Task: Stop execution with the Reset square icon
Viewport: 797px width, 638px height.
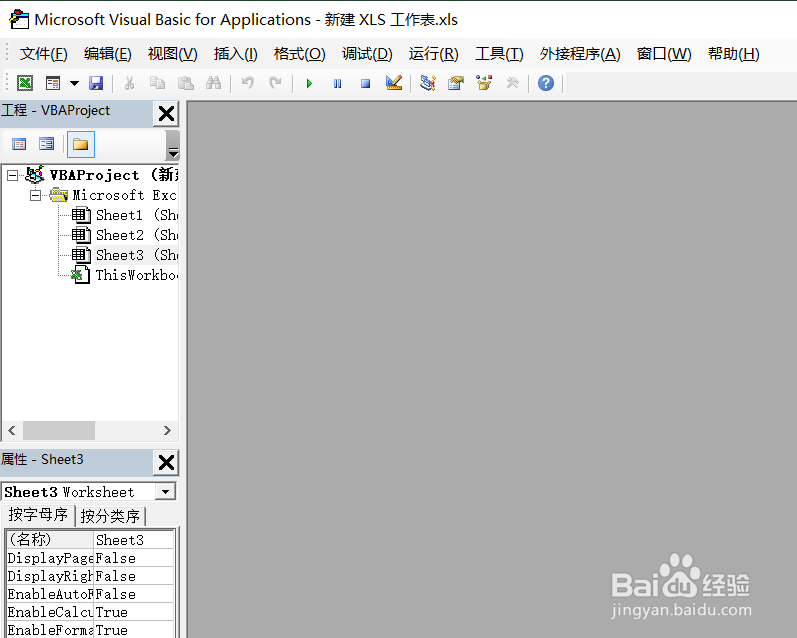Action: [365, 83]
